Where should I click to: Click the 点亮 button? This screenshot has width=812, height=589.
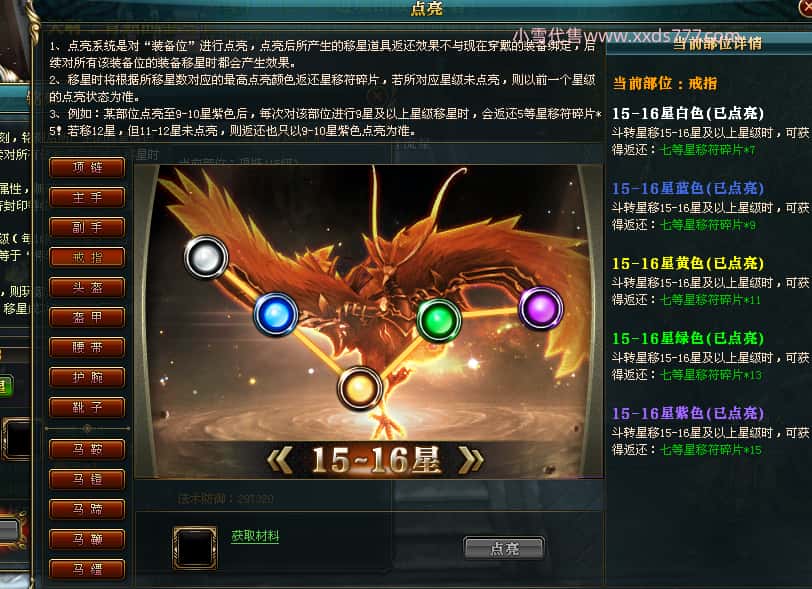[504, 548]
